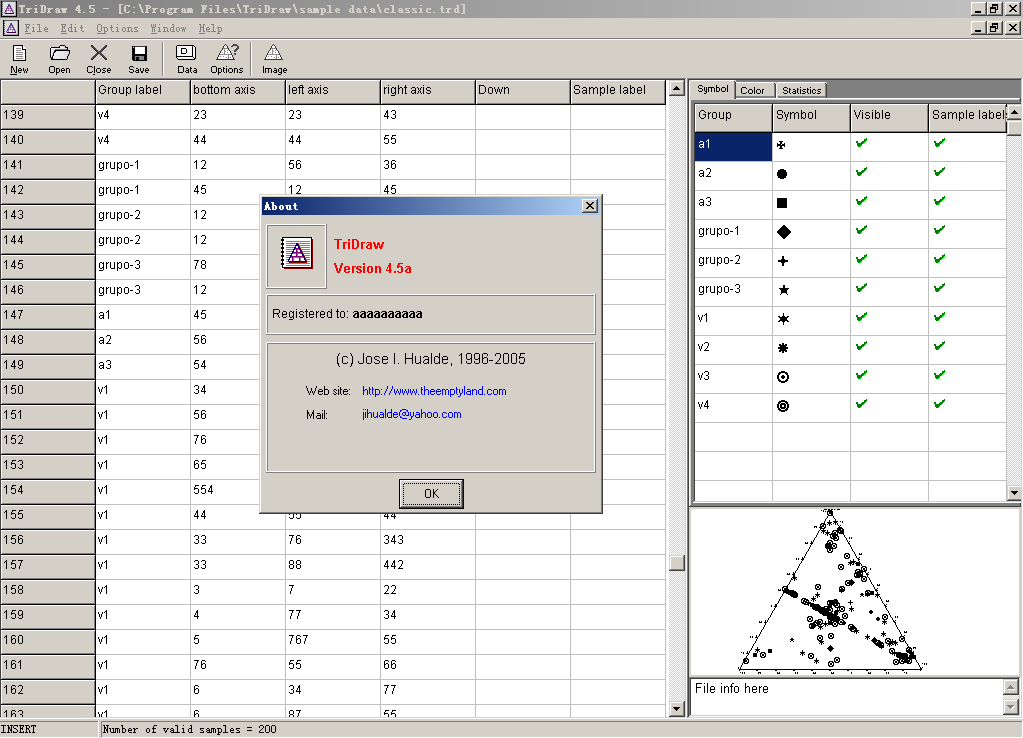The height and width of the screenshot is (738, 1023).
Task: Click data grid scrollbar down arrow
Action: point(677,709)
